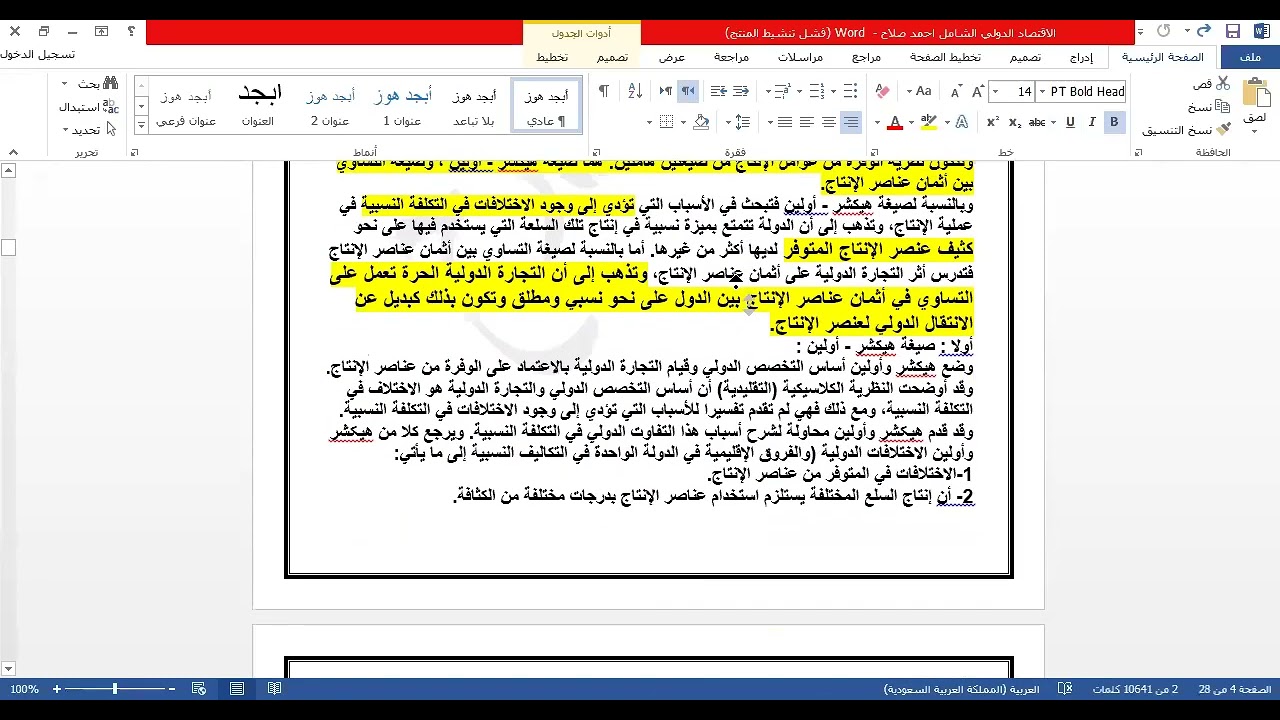The height and width of the screenshot is (720, 1280).
Task: Click Sign in (تسجيل الدخول)
Action: point(38,54)
